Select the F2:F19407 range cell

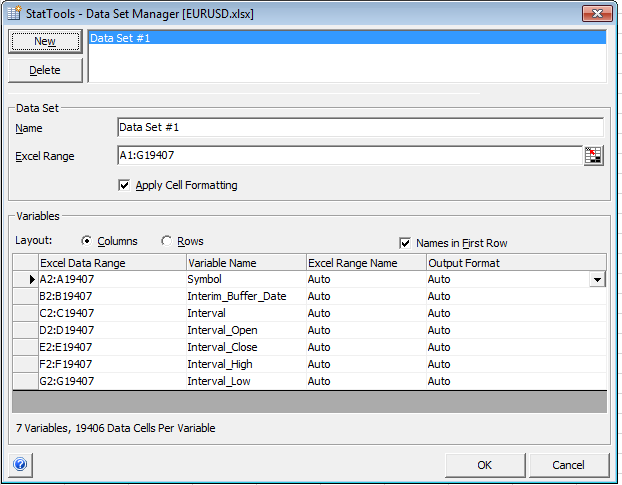coord(112,364)
